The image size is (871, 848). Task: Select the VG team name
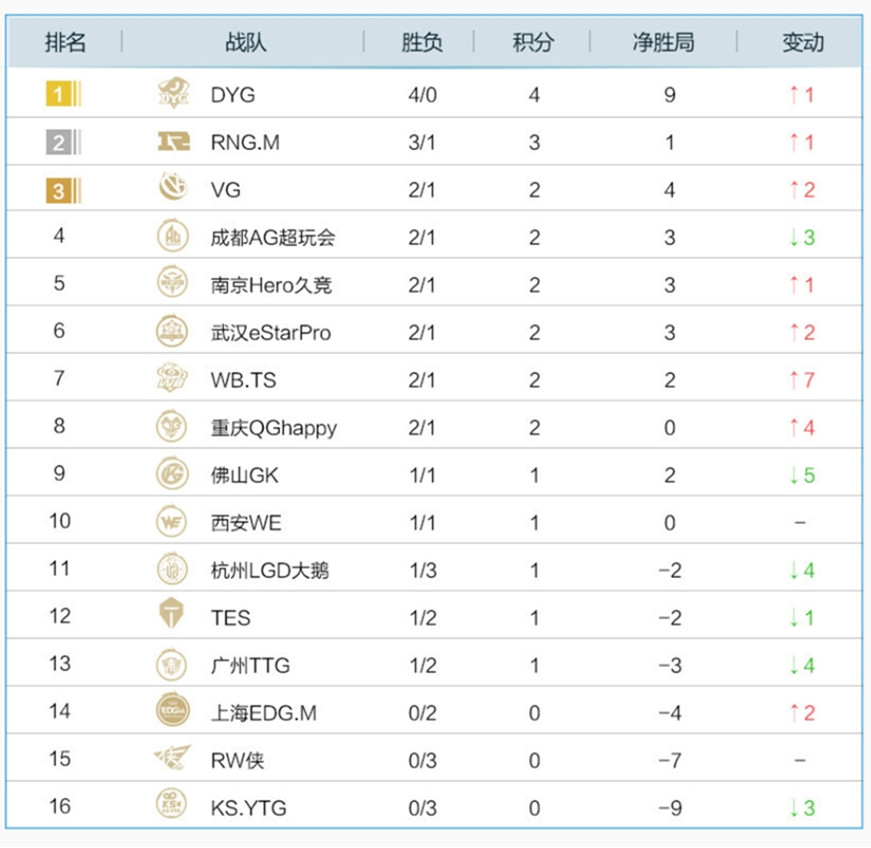(226, 190)
